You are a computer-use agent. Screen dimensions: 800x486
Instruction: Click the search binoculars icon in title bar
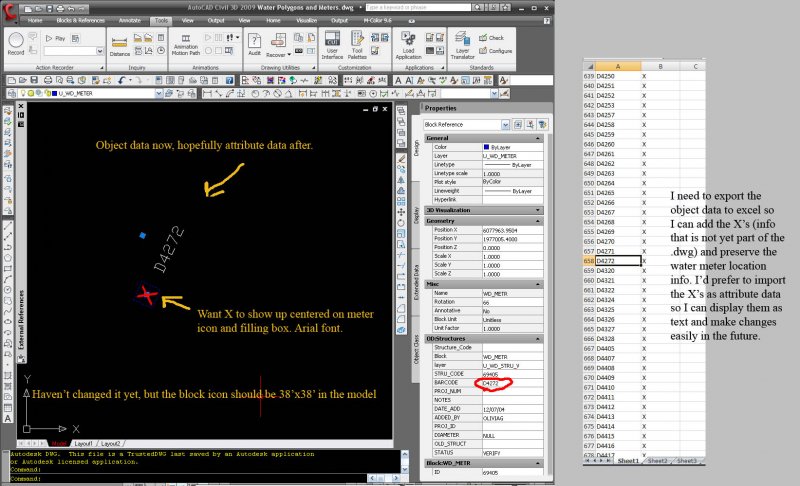pos(480,8)
